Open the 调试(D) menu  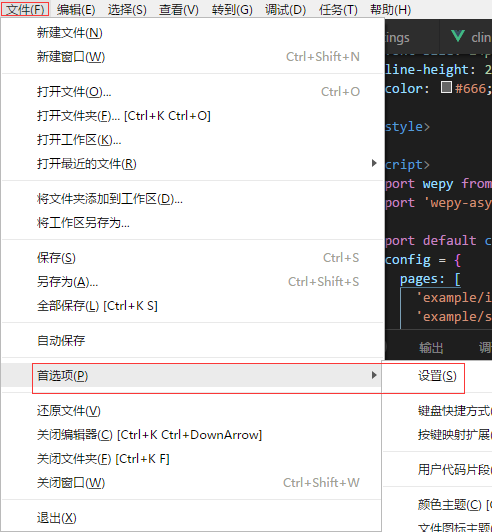[285, 10]
